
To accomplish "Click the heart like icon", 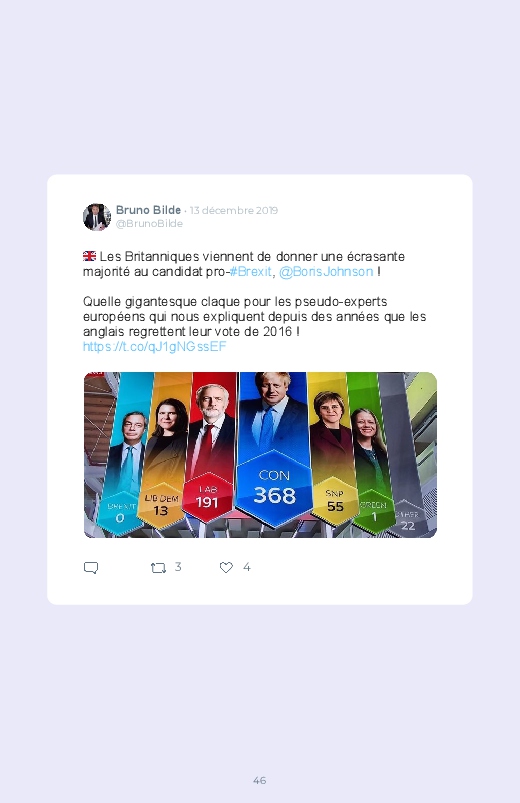I will coord(226,567).
